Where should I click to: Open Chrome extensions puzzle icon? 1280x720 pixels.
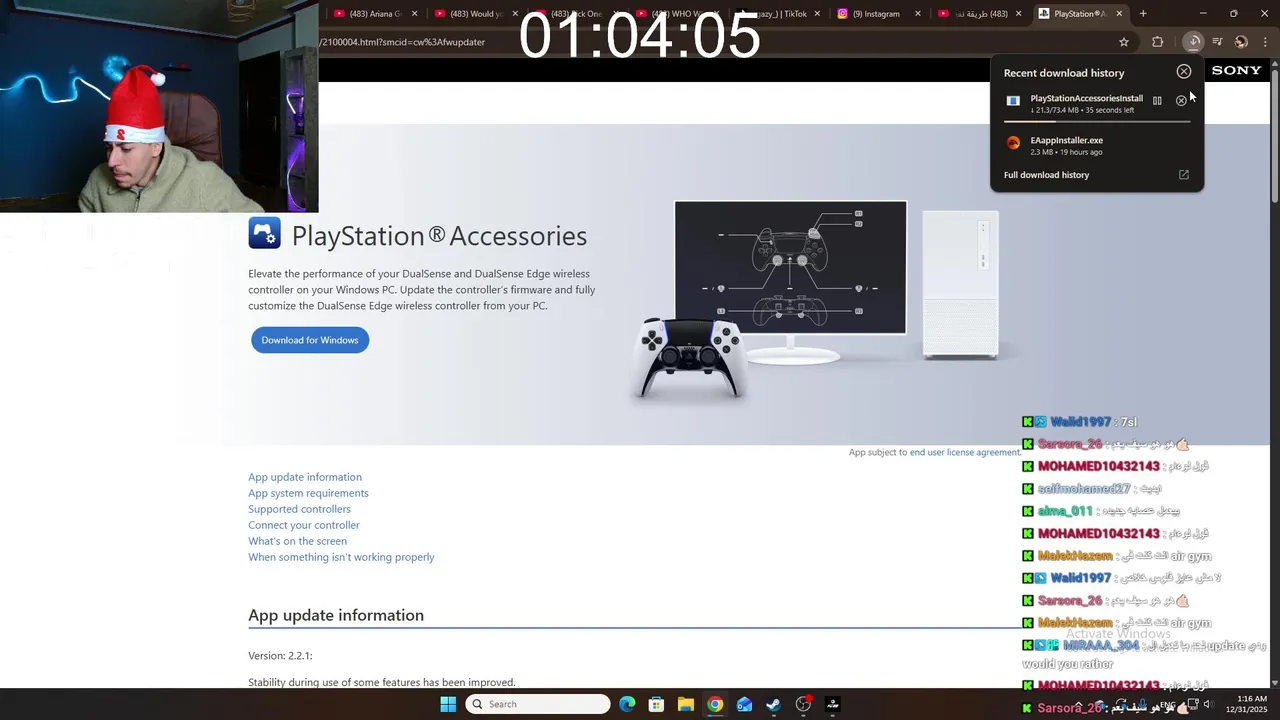1158,42
